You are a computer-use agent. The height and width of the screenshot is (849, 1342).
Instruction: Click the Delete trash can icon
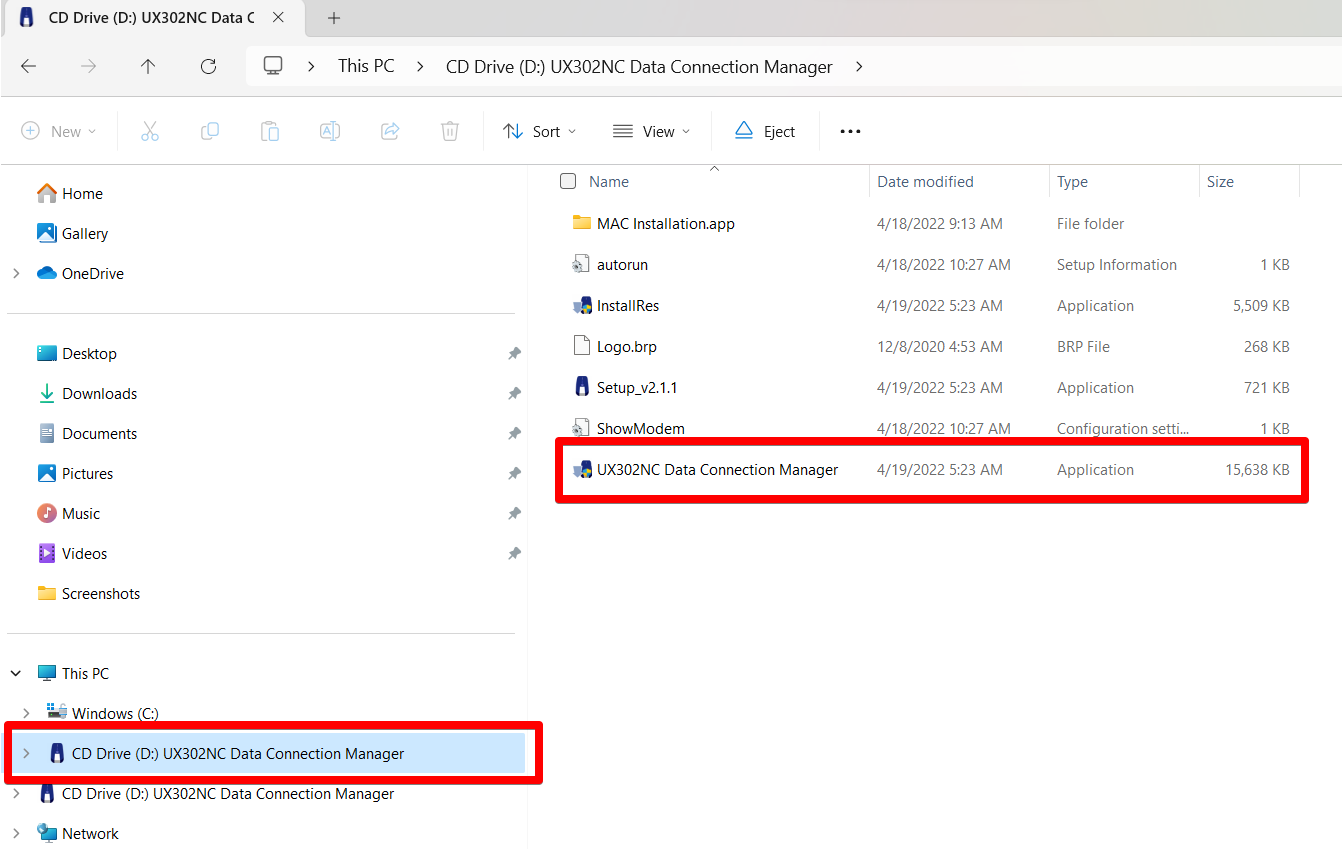pos(450,131)
